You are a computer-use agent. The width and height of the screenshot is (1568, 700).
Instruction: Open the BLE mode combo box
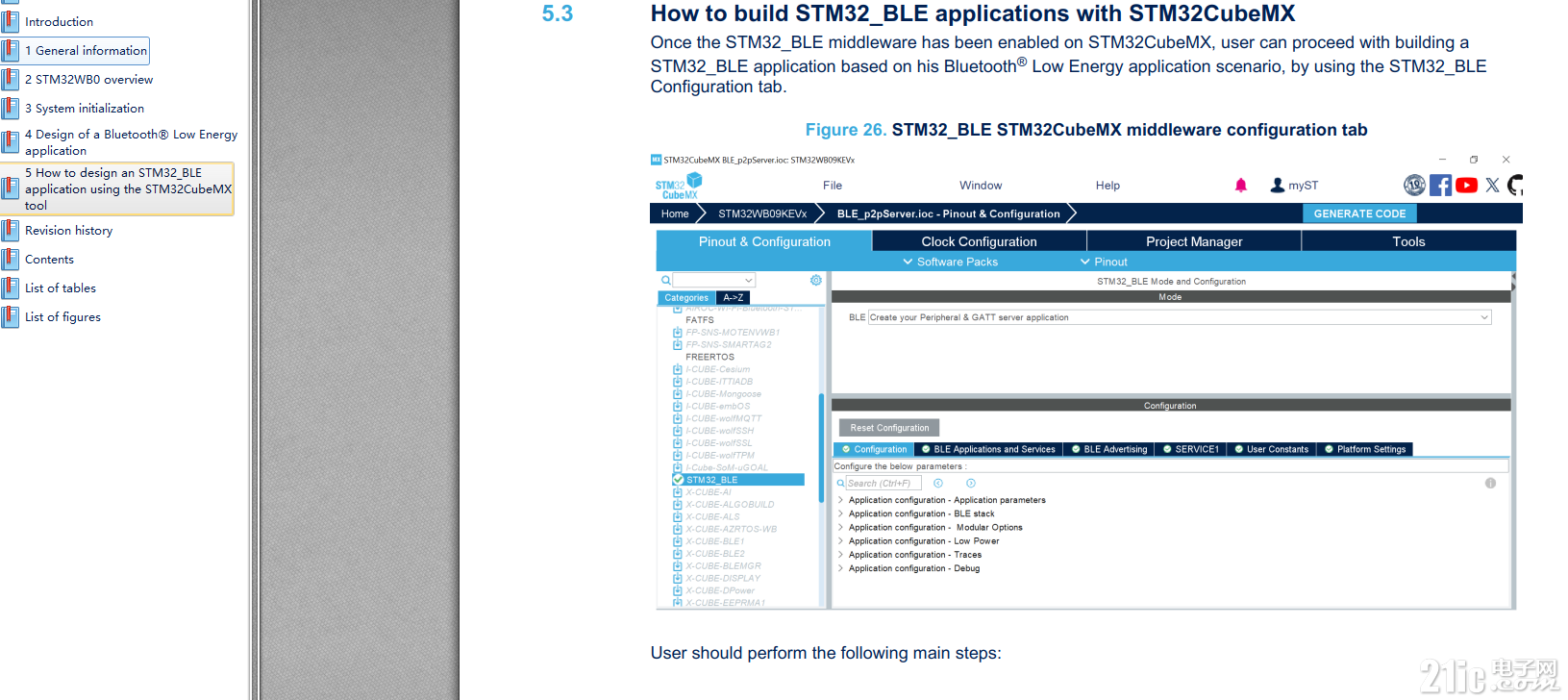point(1180,317)
